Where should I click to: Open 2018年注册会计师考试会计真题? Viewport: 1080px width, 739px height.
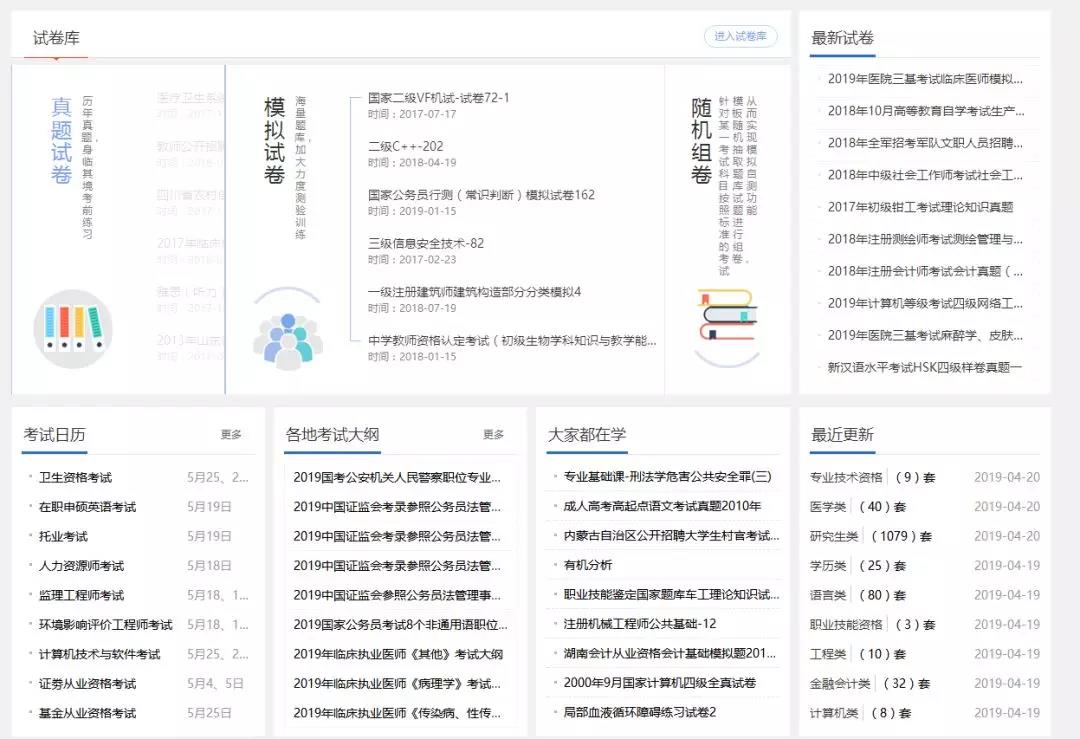coord(925,271)
